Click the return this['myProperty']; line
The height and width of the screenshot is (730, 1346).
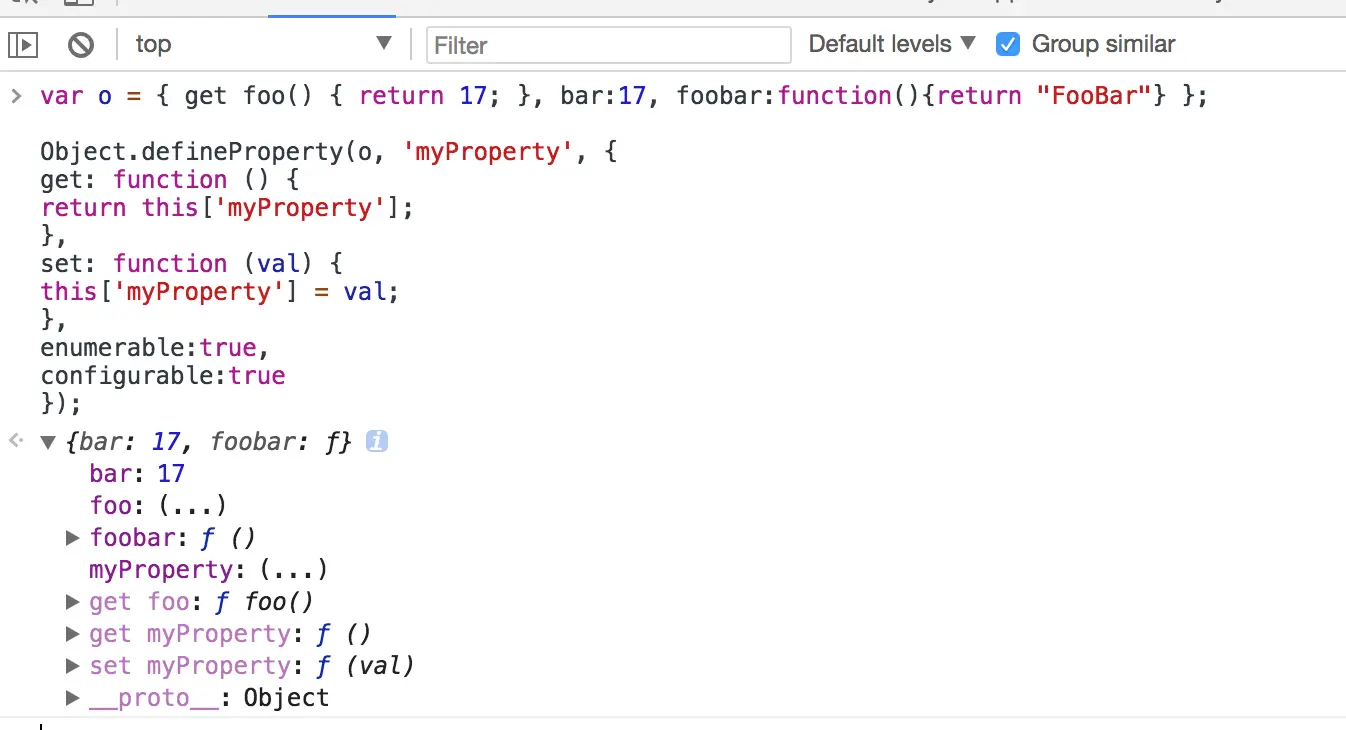[227, 208]
